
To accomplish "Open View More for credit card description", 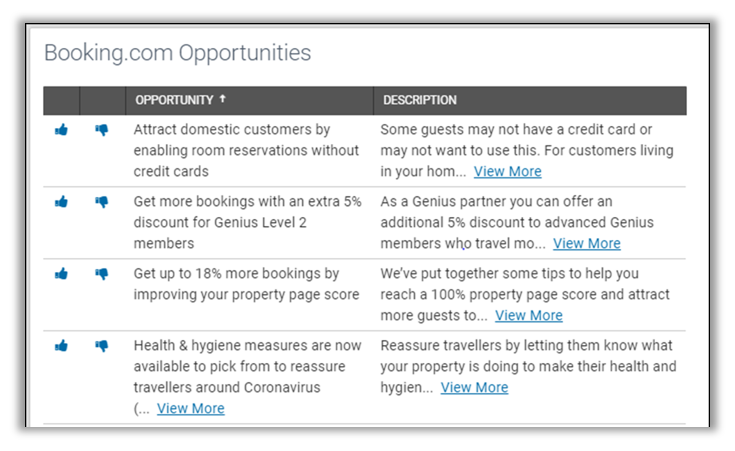I will tap(507, 171).
